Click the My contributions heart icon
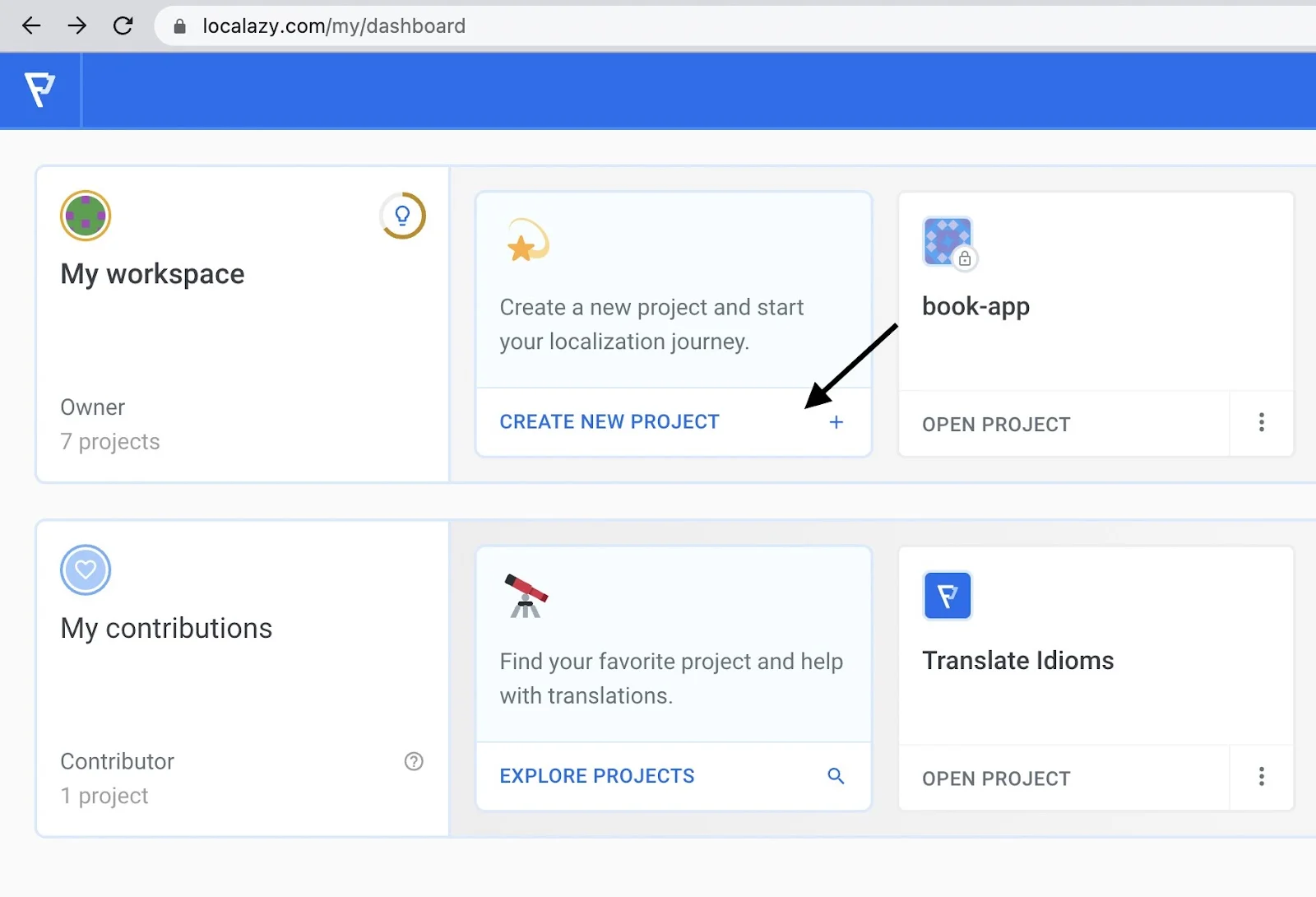This screenshot has width=1316, height=897. [x=86, y=569]
